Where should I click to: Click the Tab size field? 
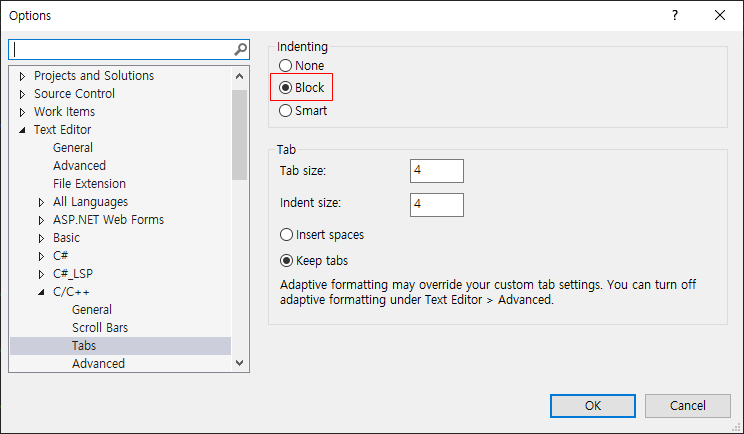click(437, 171)
